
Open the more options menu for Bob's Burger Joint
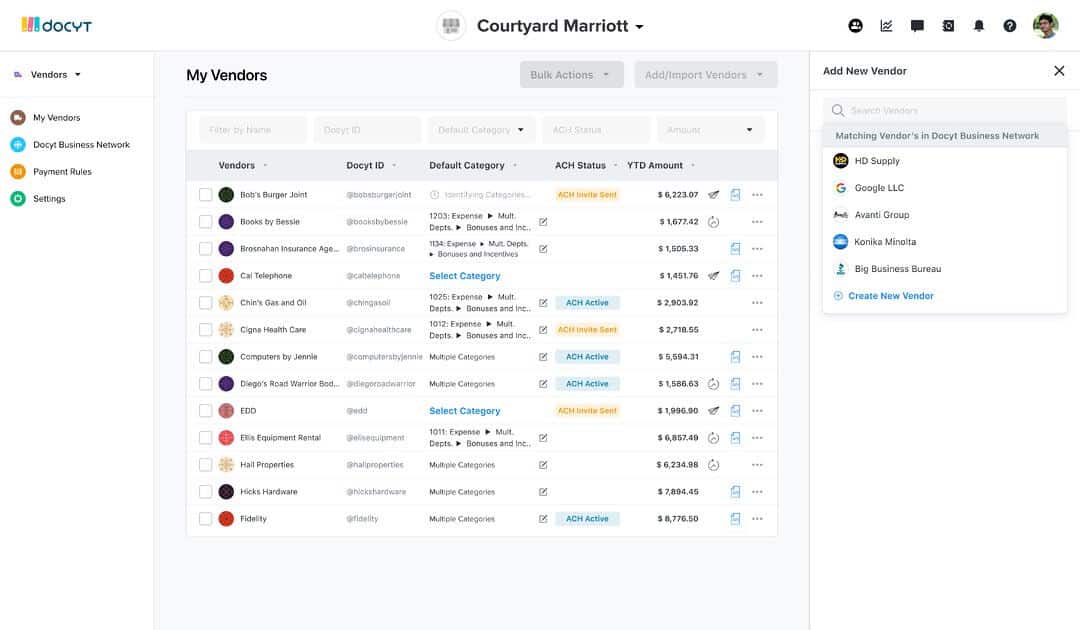point(758,195)
